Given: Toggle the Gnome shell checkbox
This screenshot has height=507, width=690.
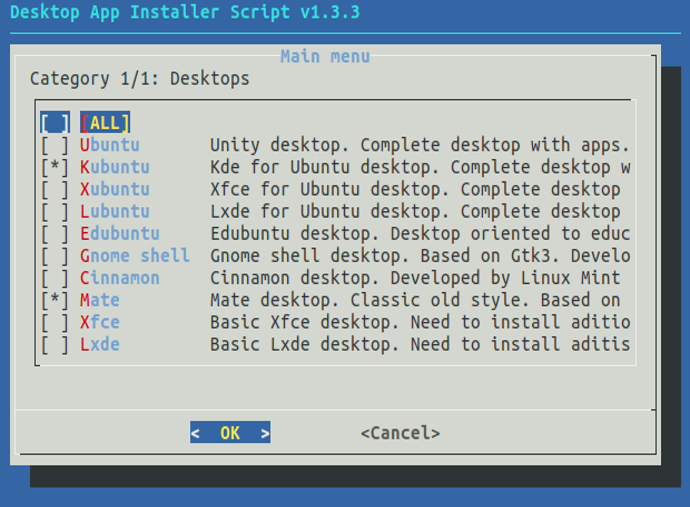Looking at the screenshot, I should (55, 256).
